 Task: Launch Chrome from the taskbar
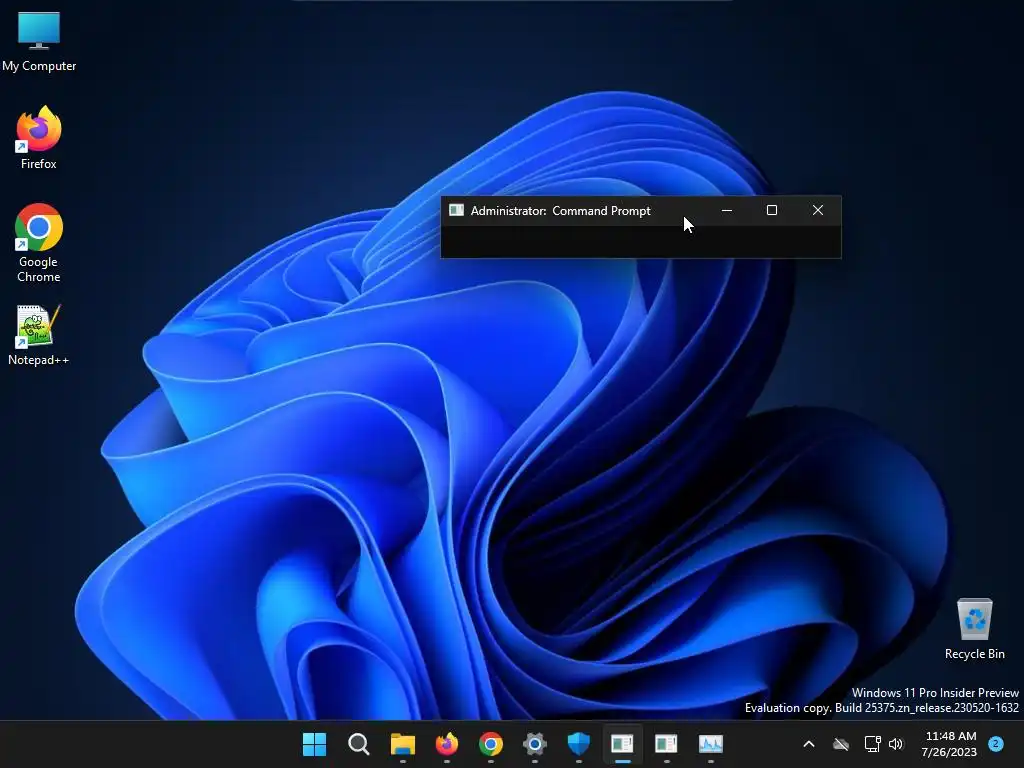click(491, 744)
